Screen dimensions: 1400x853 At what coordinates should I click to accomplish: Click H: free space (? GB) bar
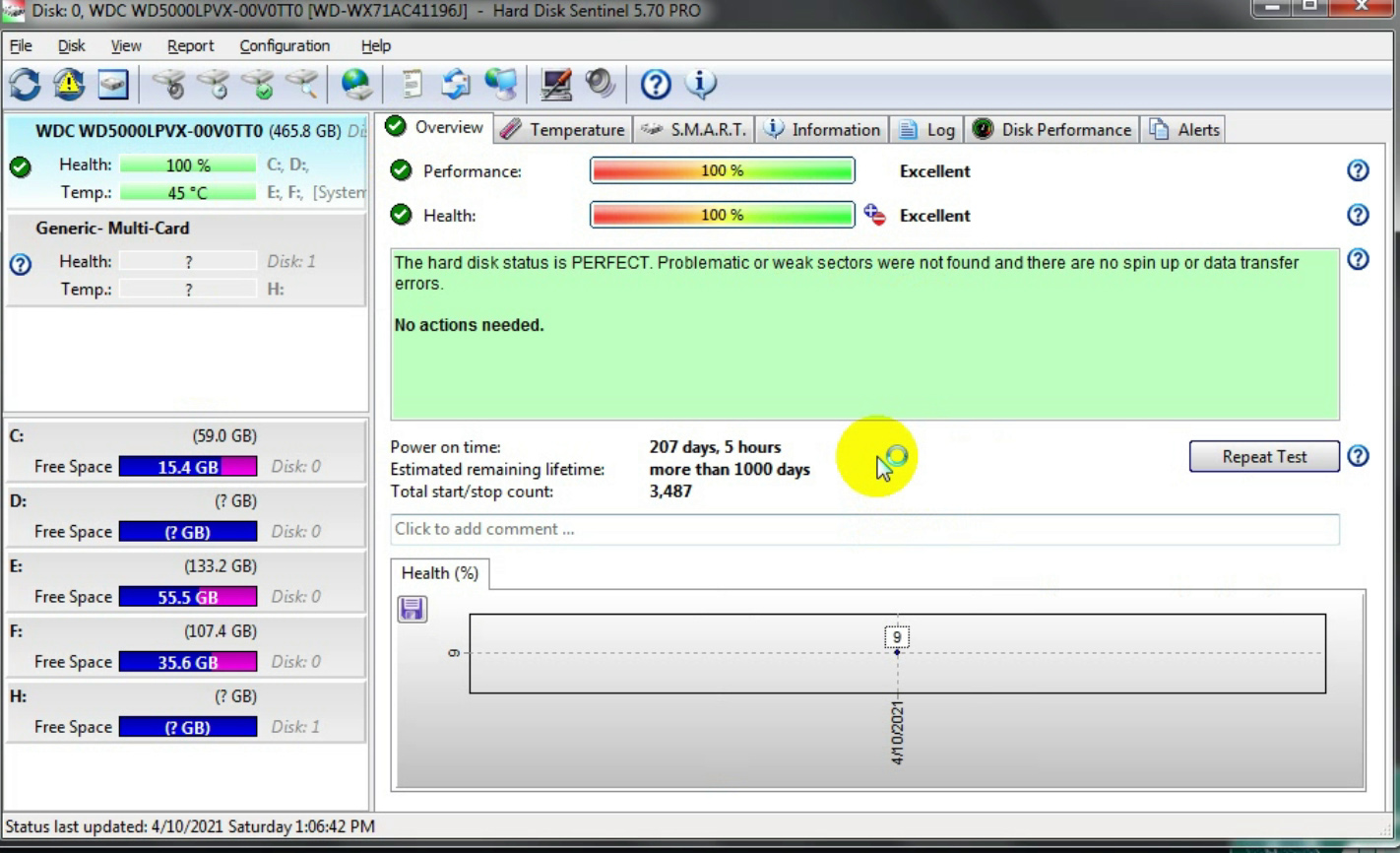pos(188,727)
